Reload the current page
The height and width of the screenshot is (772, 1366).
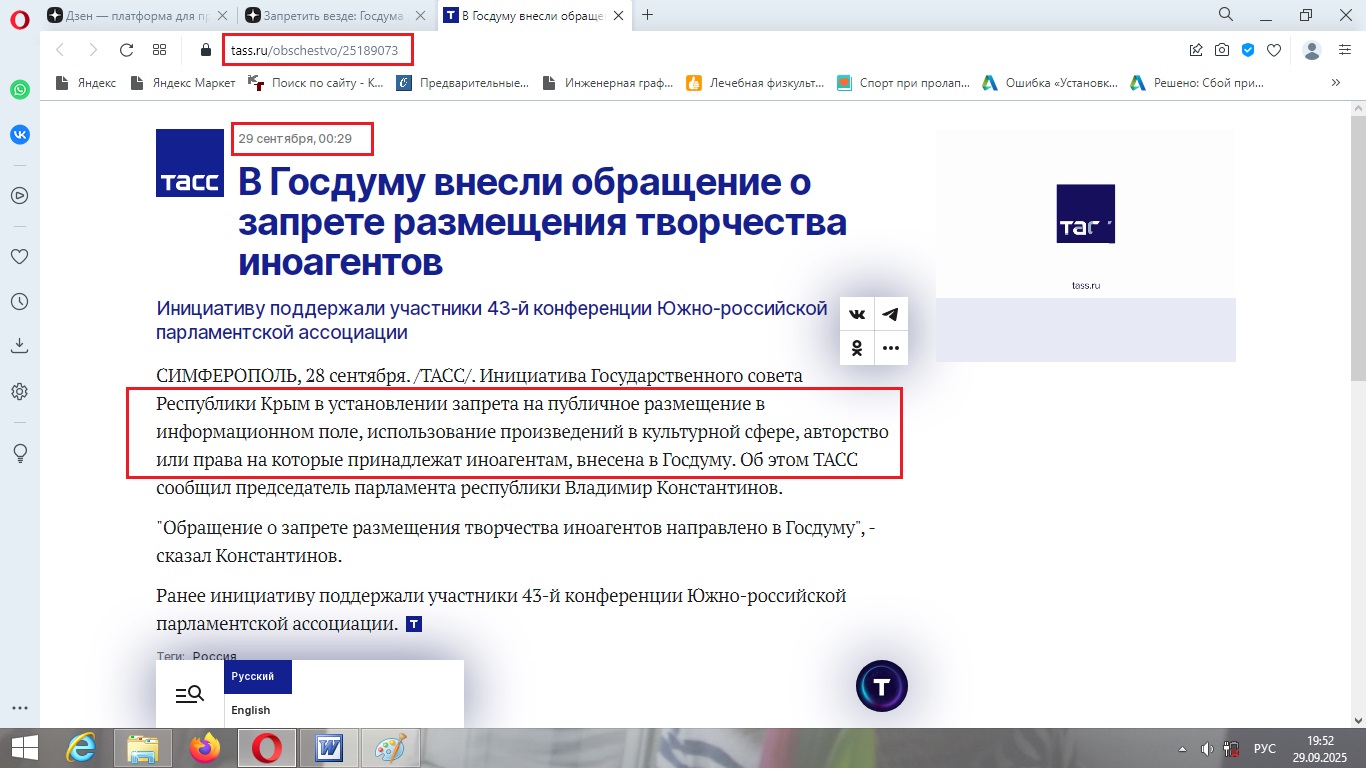pos(126,50)
